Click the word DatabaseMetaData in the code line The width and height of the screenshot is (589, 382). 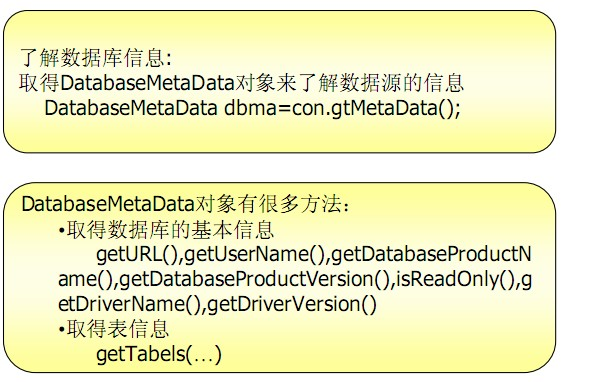tap(131, 108)
